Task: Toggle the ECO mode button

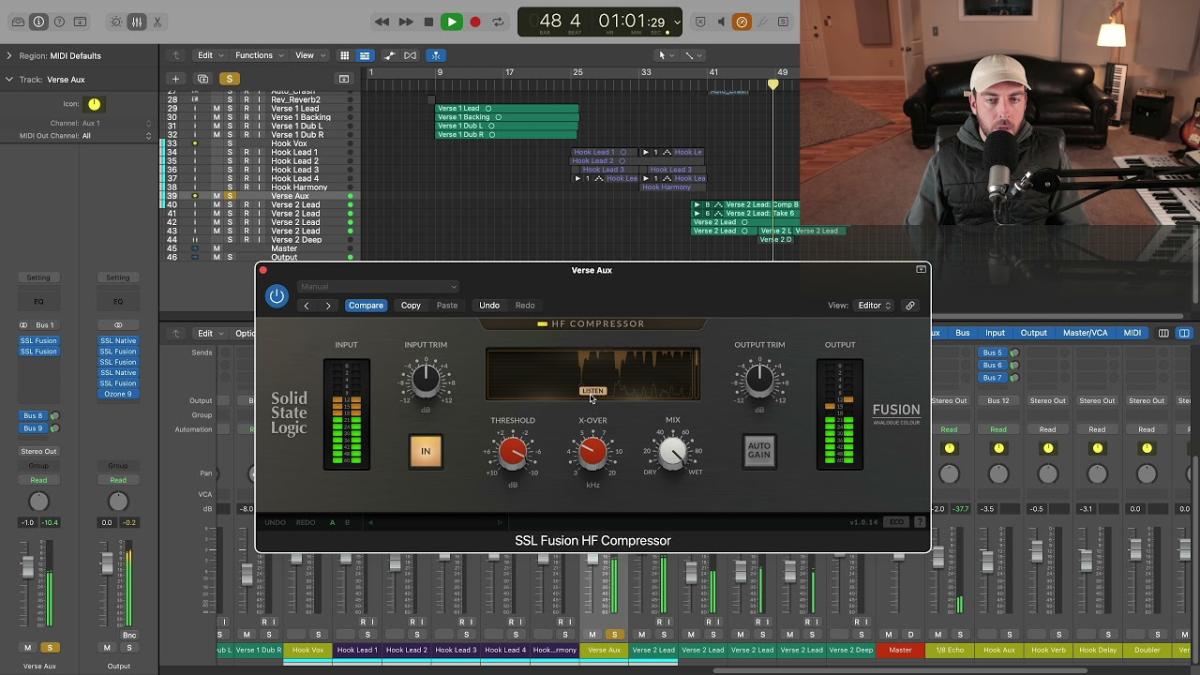Action: [x=897, y=522]
